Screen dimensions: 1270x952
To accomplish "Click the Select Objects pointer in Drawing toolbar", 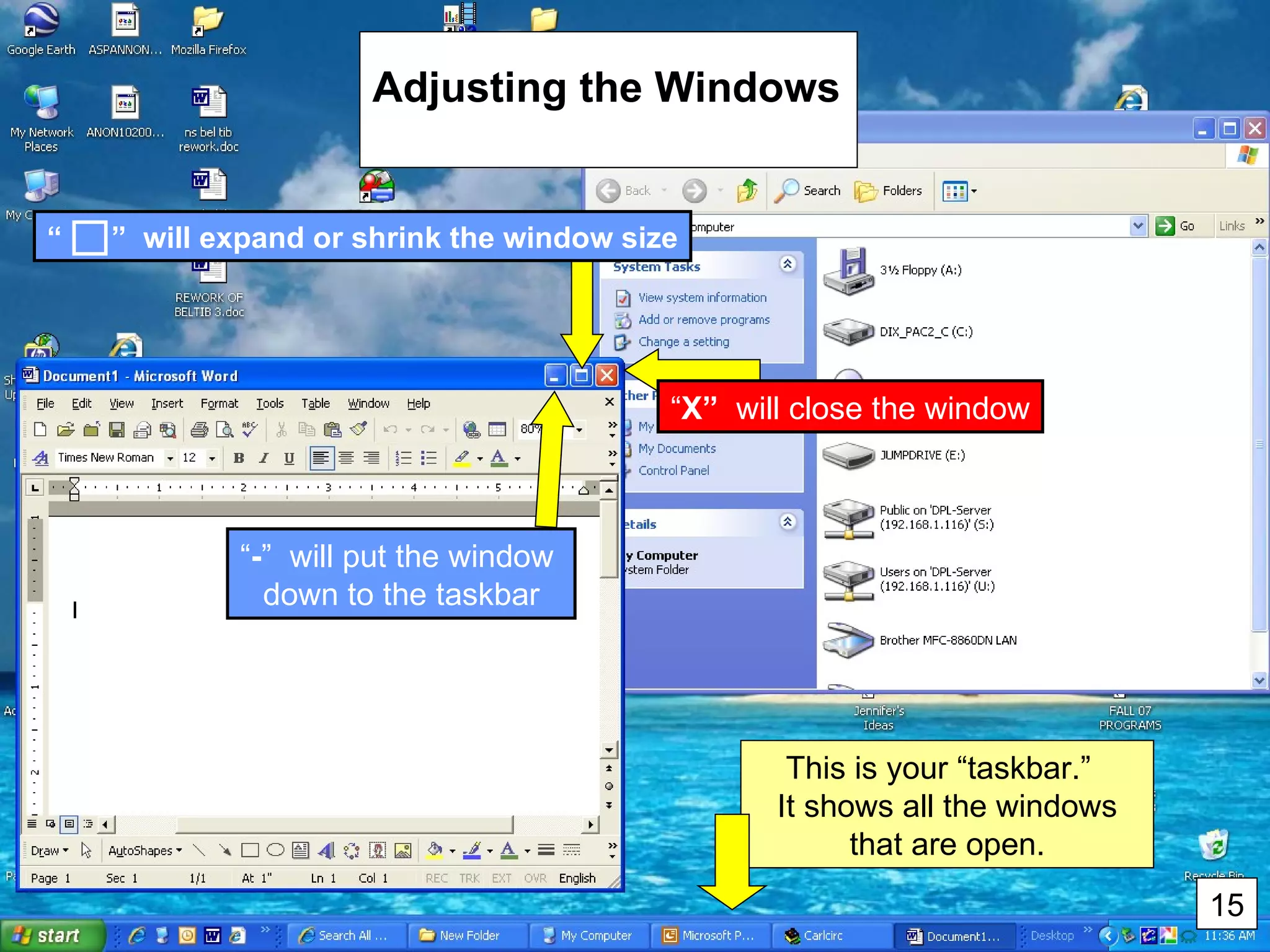I will 86,850.
